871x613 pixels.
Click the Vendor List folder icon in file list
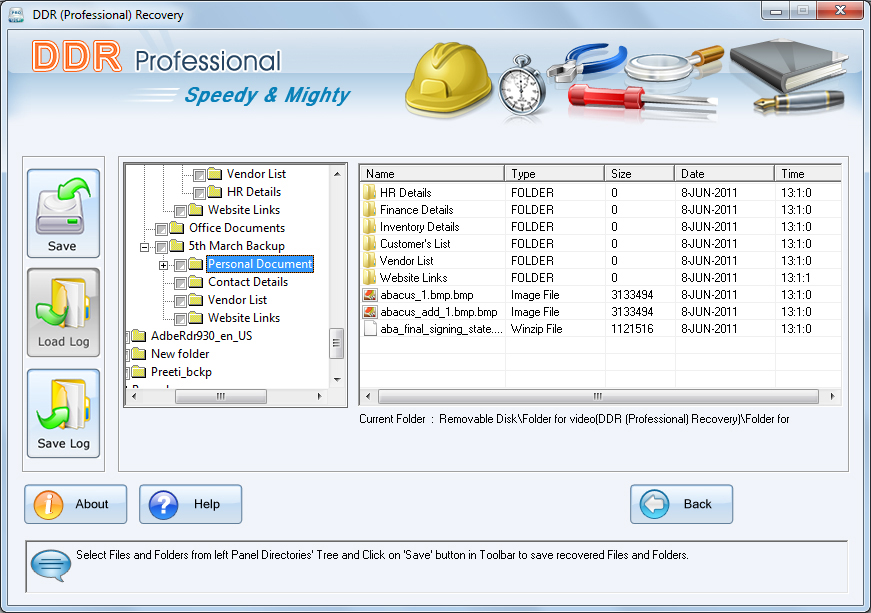click(x=369, y=261)
